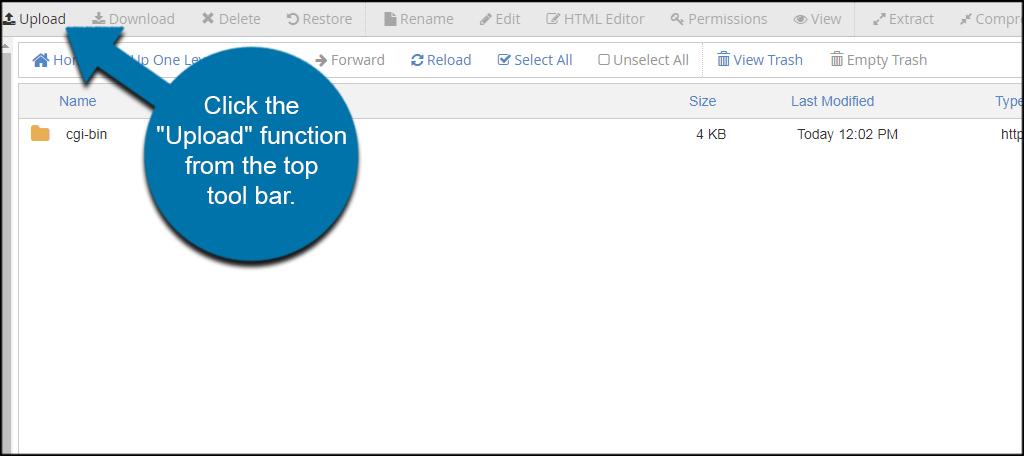Click Unselect All checkbox button

click(x=643, y=60)
